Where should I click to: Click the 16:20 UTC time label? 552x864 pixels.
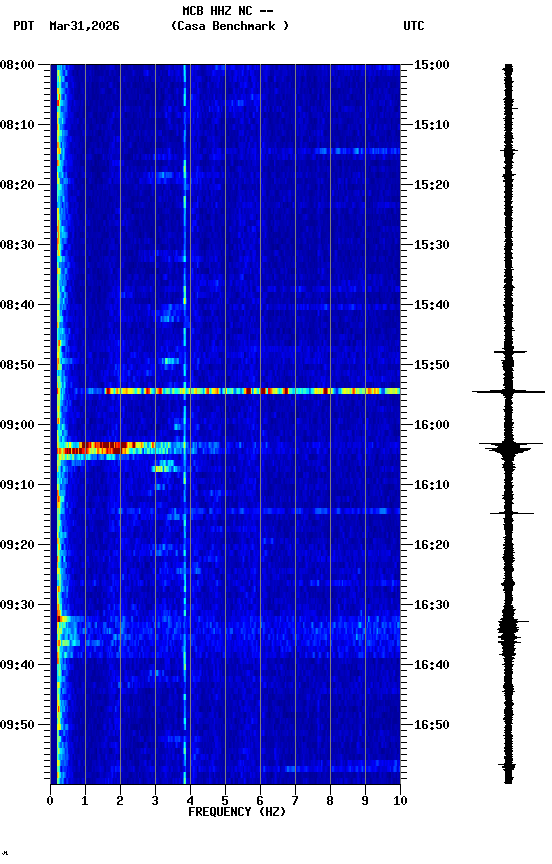pos(432,545)
